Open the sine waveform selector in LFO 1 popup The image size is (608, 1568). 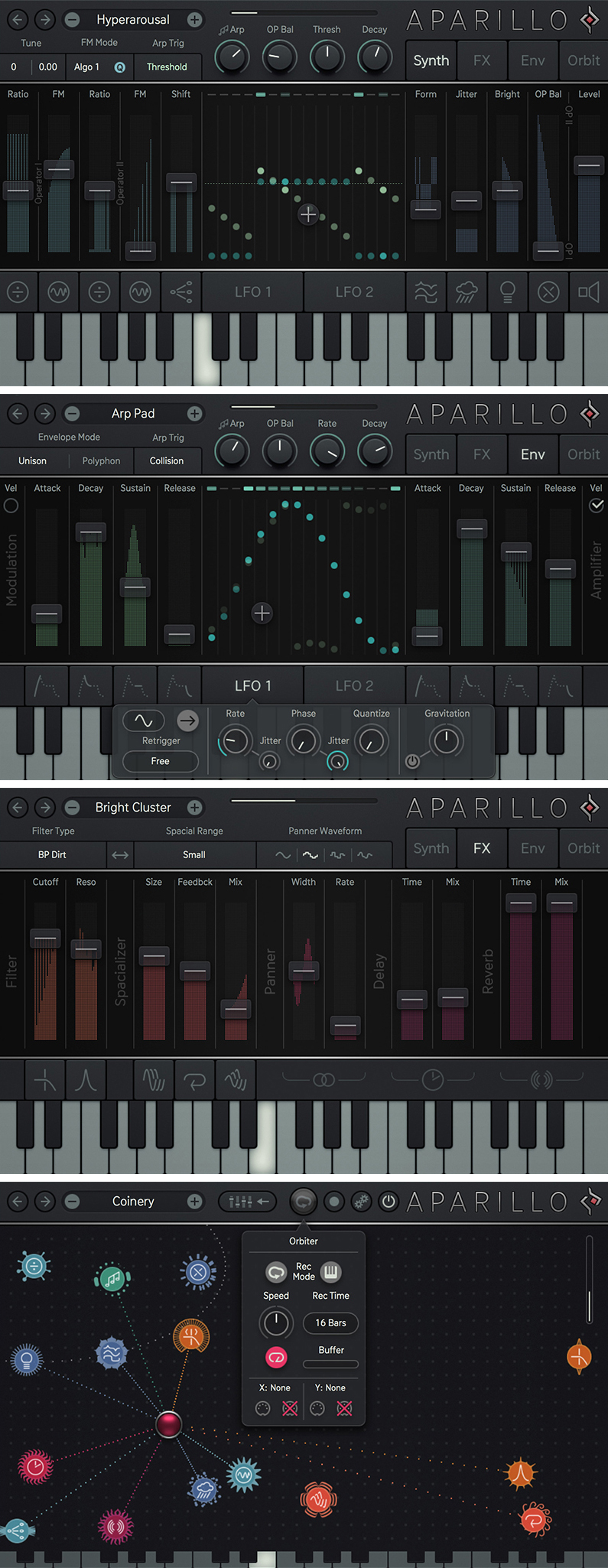pos(144,721)
